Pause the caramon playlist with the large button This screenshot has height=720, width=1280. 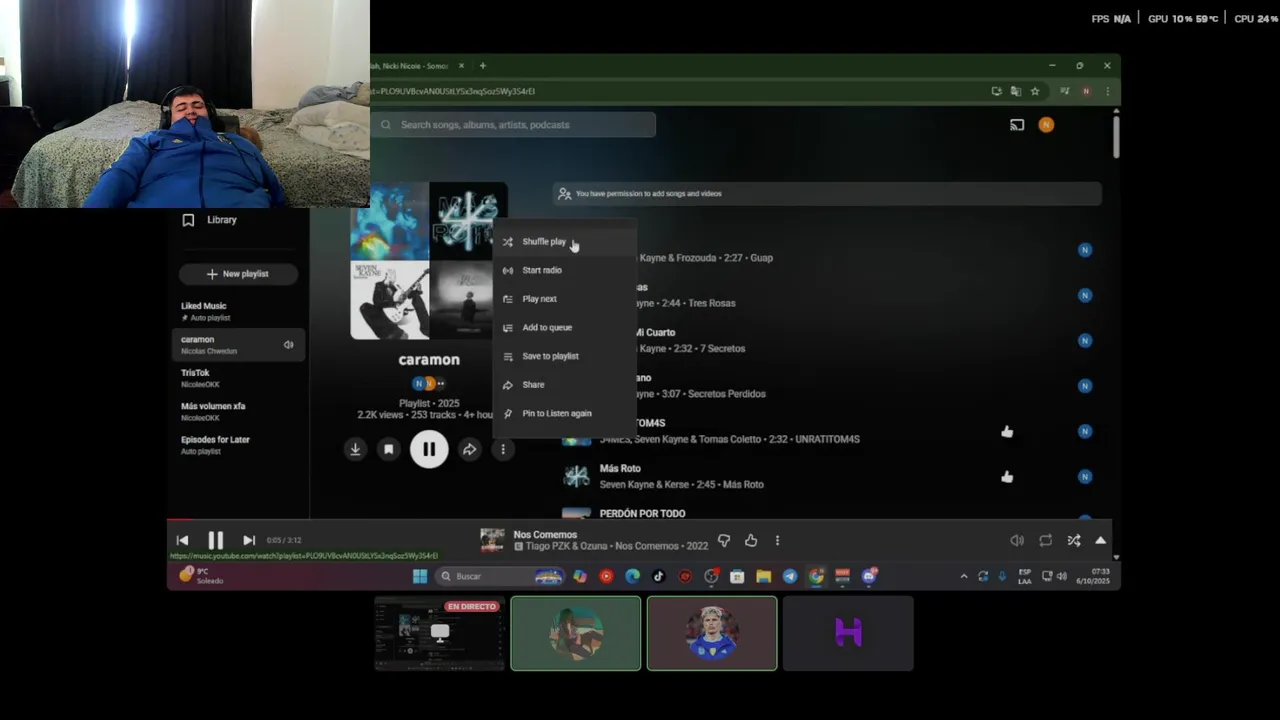[x=429, y=449]
